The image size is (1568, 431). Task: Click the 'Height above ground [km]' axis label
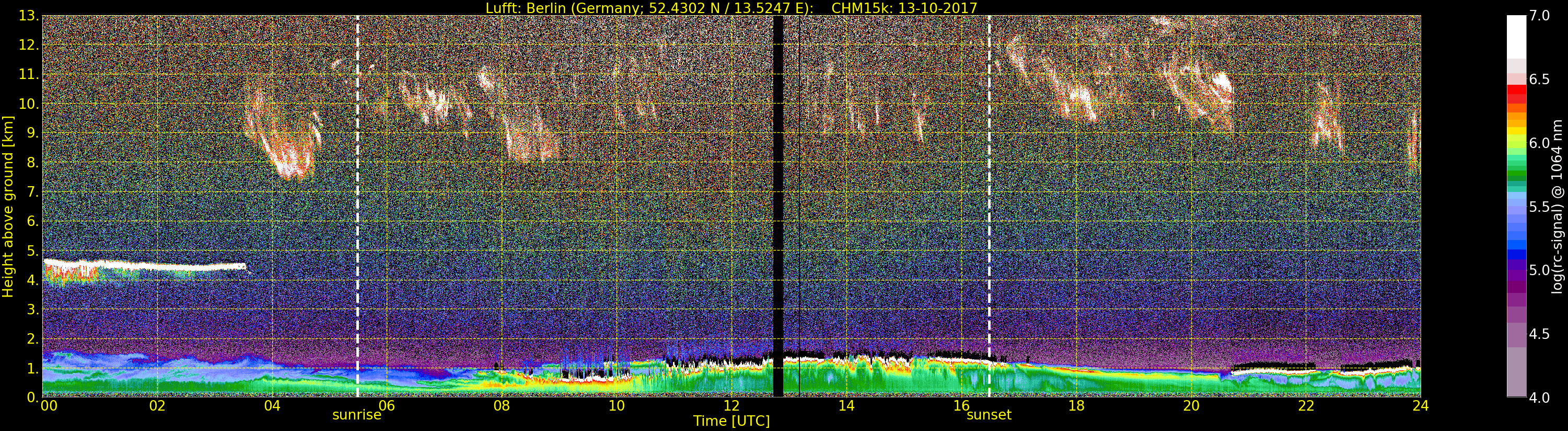pyautogui.click(x=8, y=206)
